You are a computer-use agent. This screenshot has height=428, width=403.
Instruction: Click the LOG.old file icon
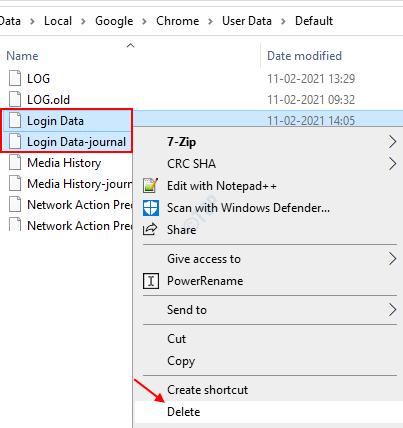[15, 99]
